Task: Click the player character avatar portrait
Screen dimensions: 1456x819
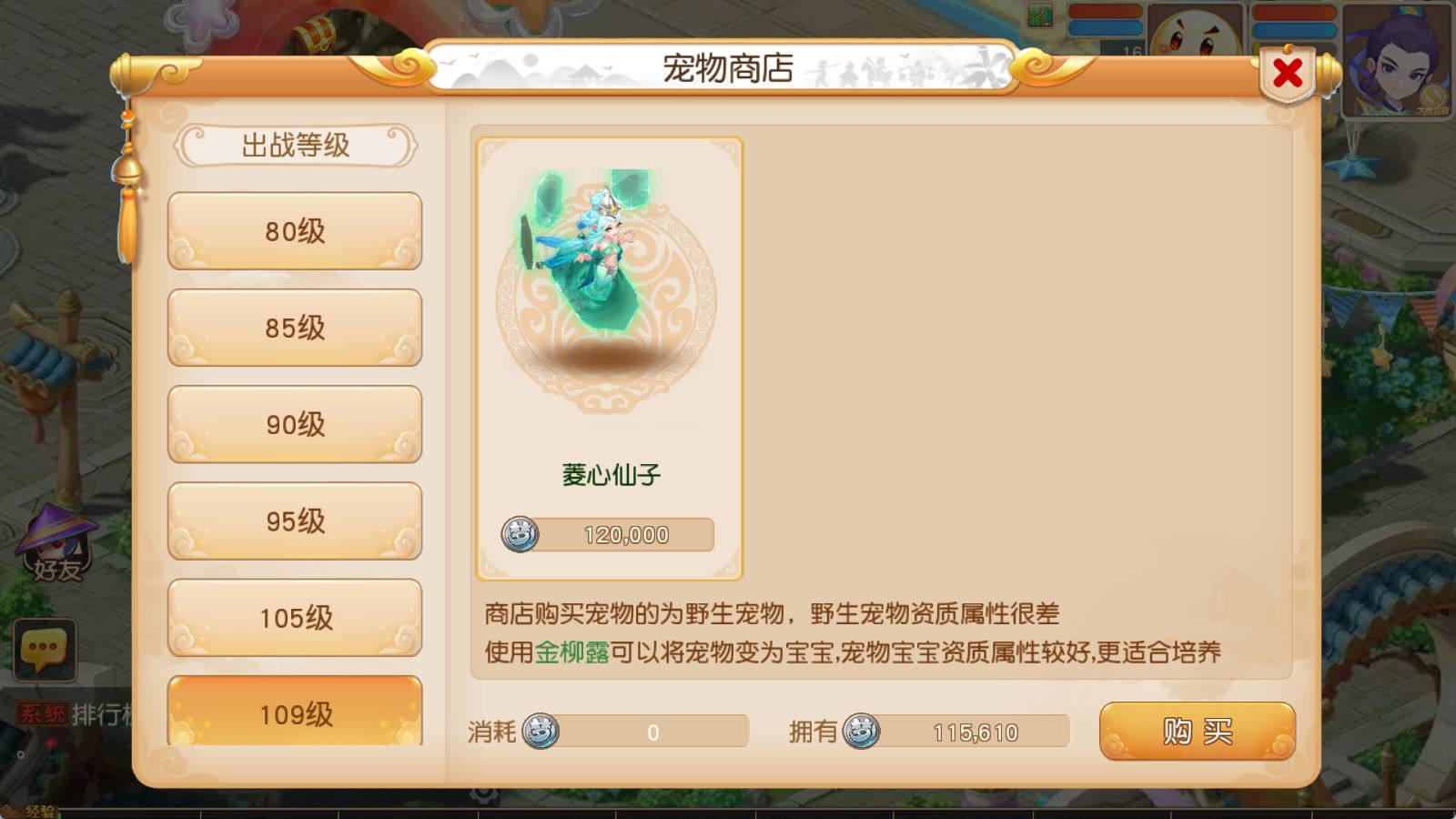Action: pyautogui.click(x=1397, y=59)
